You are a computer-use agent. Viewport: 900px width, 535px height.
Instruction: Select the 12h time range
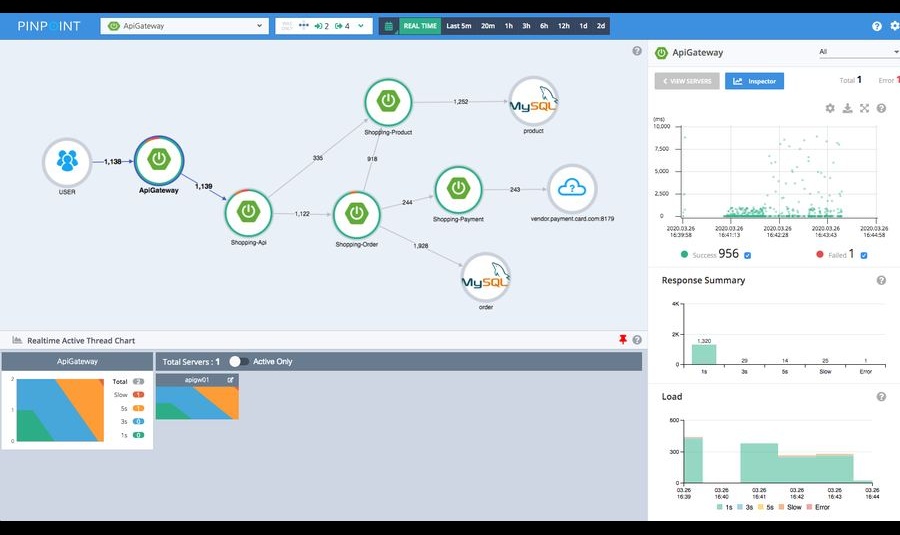[564, 26]
